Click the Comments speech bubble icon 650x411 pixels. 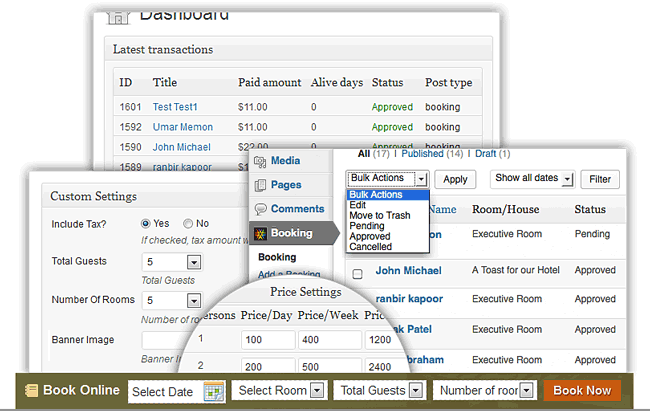[x=260, y=209]
